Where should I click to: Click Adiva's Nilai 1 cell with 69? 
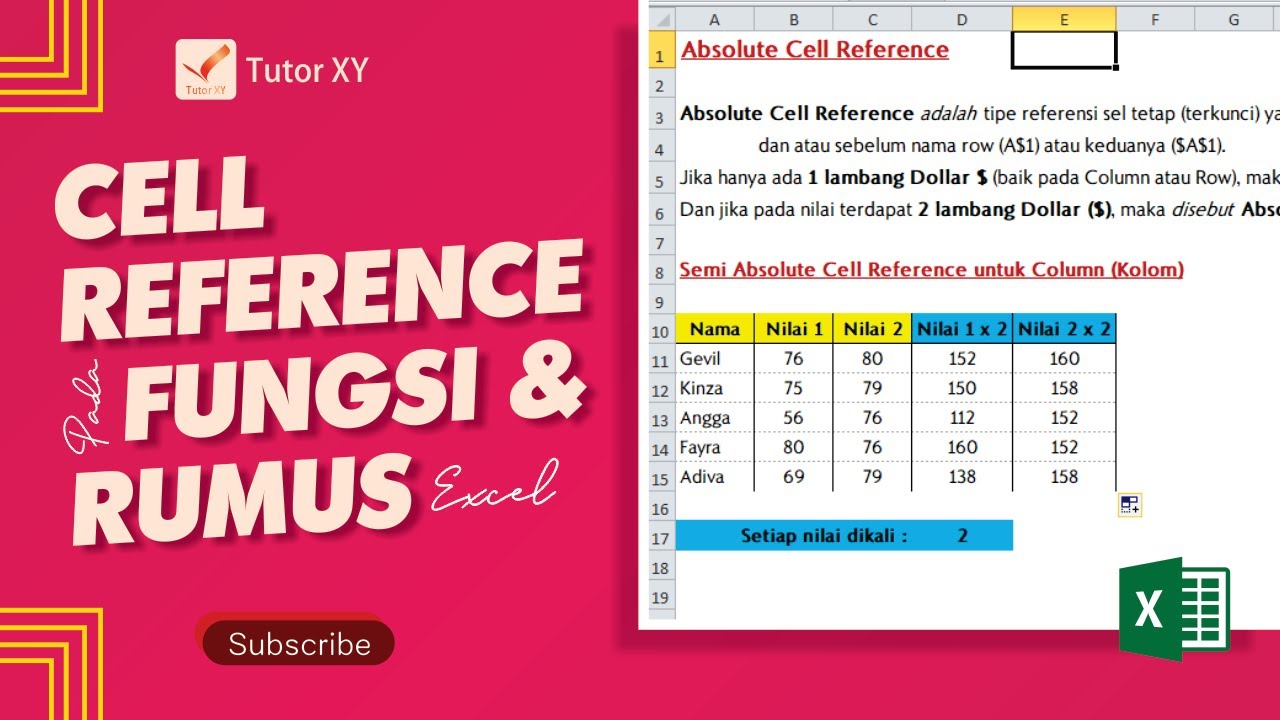[x=793, y=477]
